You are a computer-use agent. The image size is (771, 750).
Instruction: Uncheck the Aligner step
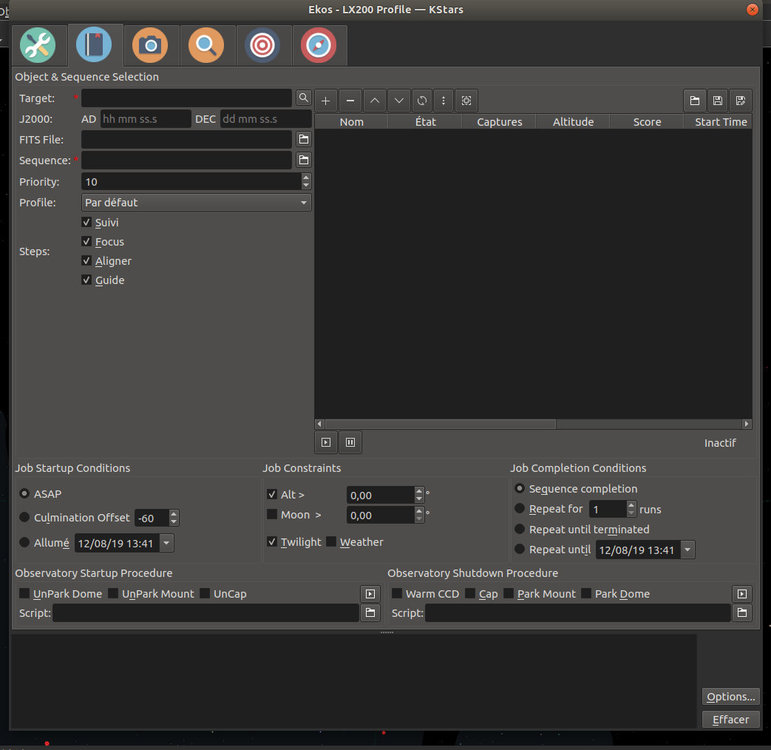click(87, 261)
